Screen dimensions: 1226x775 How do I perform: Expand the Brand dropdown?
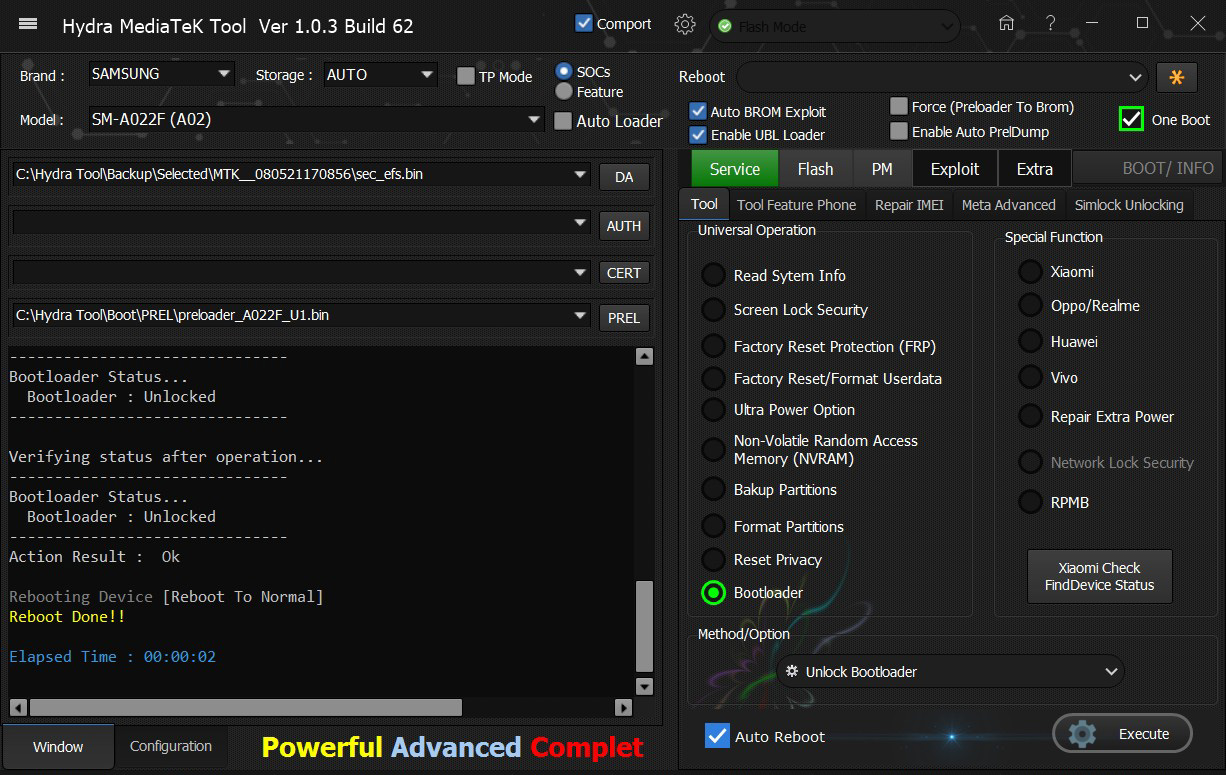pos(223,74)
